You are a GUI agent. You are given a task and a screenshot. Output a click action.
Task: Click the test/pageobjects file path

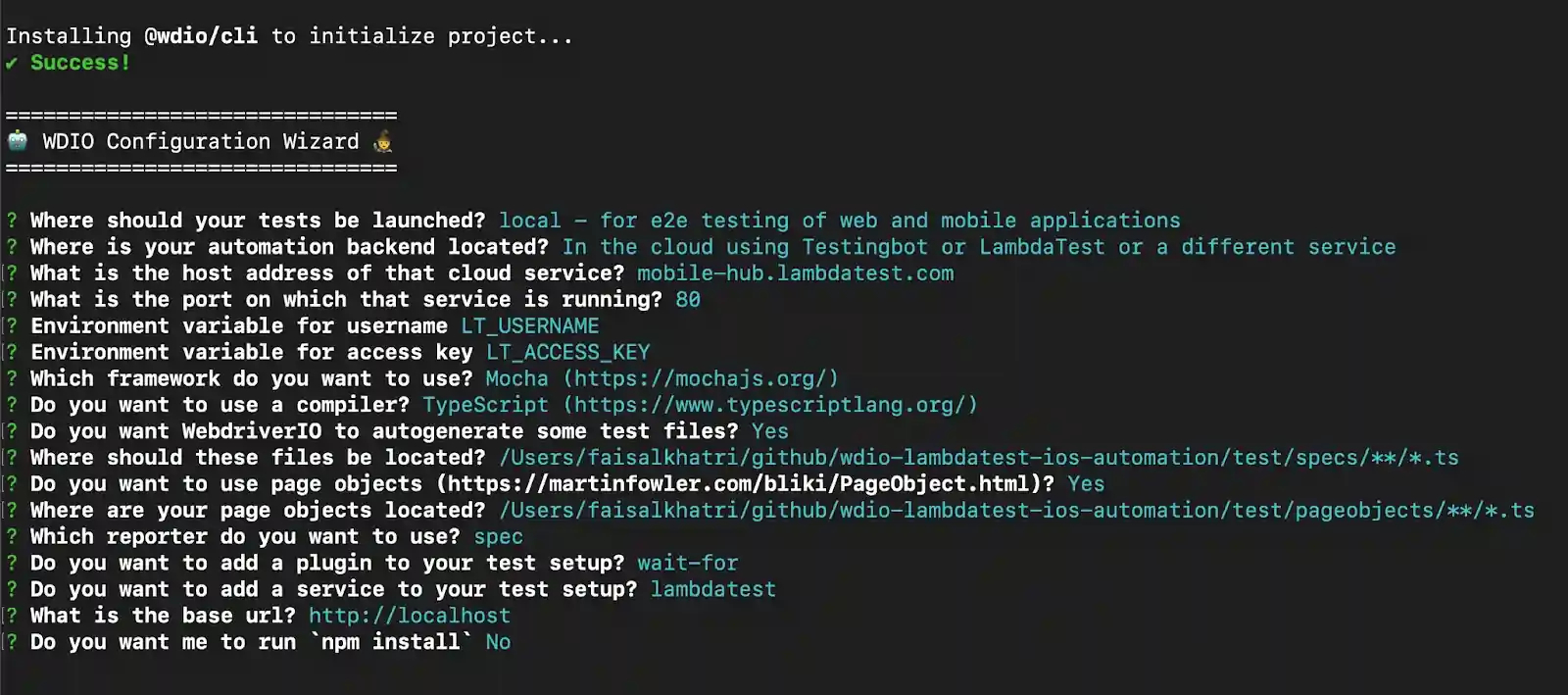[1016, 511]
